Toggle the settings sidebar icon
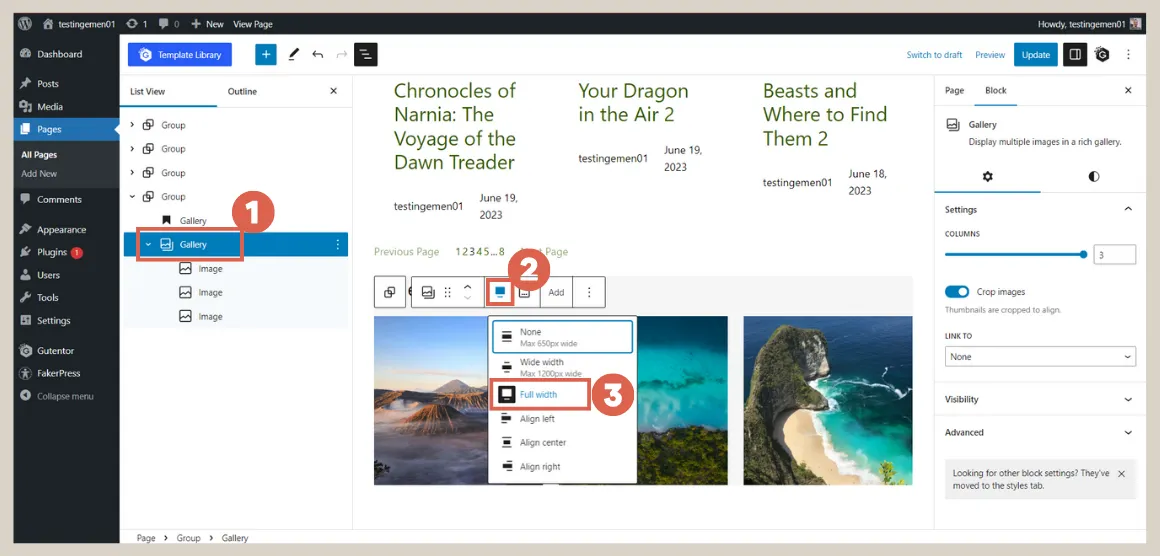1160x556 pixels. [x=1075, y=55]
